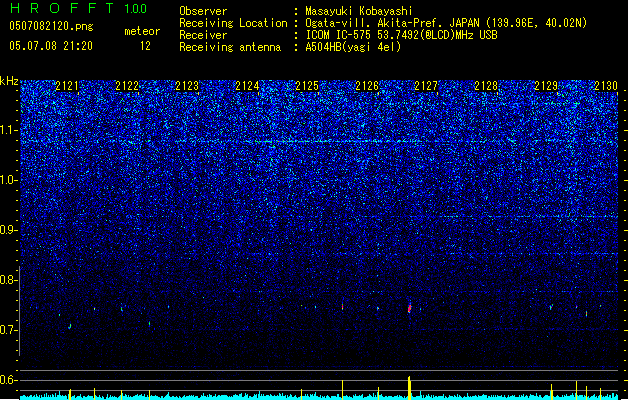Select the ICOM IC-575 receiver description
Image resolution: width=629 pixels, height=400 pixels.
[x=401, y=35]
